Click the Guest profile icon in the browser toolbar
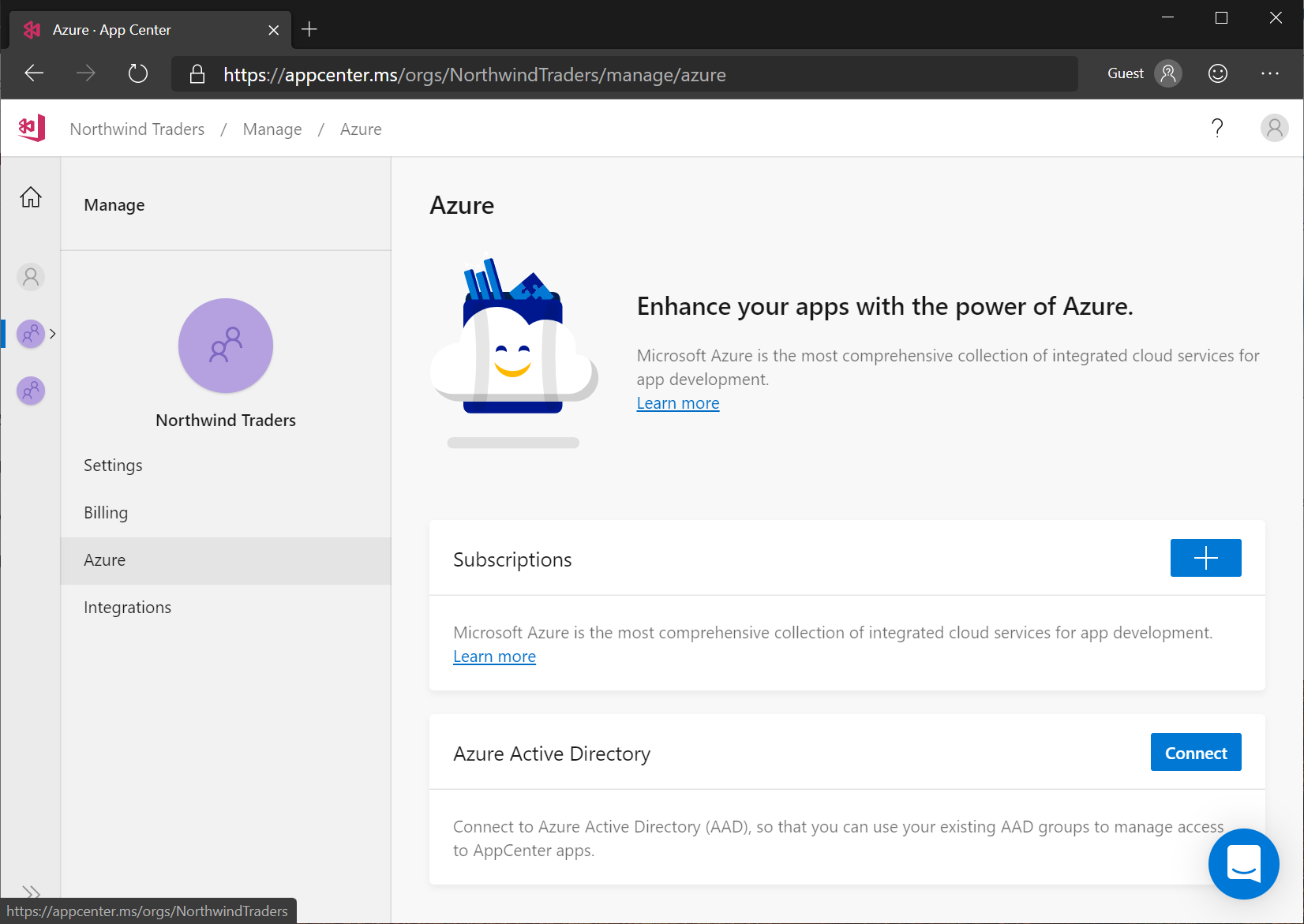The height and width of the screenshot is (924, 1304). pos(1168,73)
